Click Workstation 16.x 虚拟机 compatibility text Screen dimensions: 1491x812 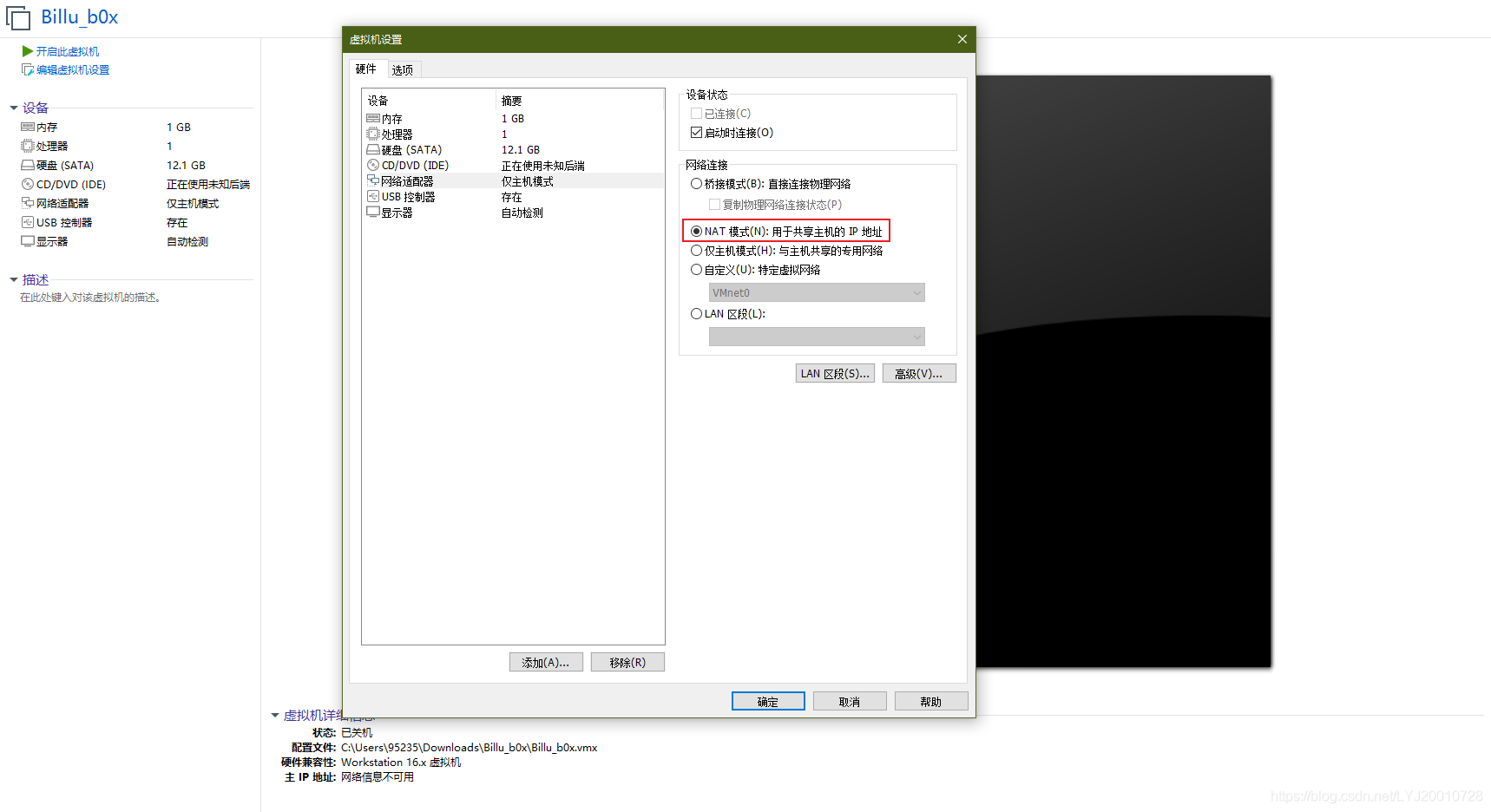401,763
